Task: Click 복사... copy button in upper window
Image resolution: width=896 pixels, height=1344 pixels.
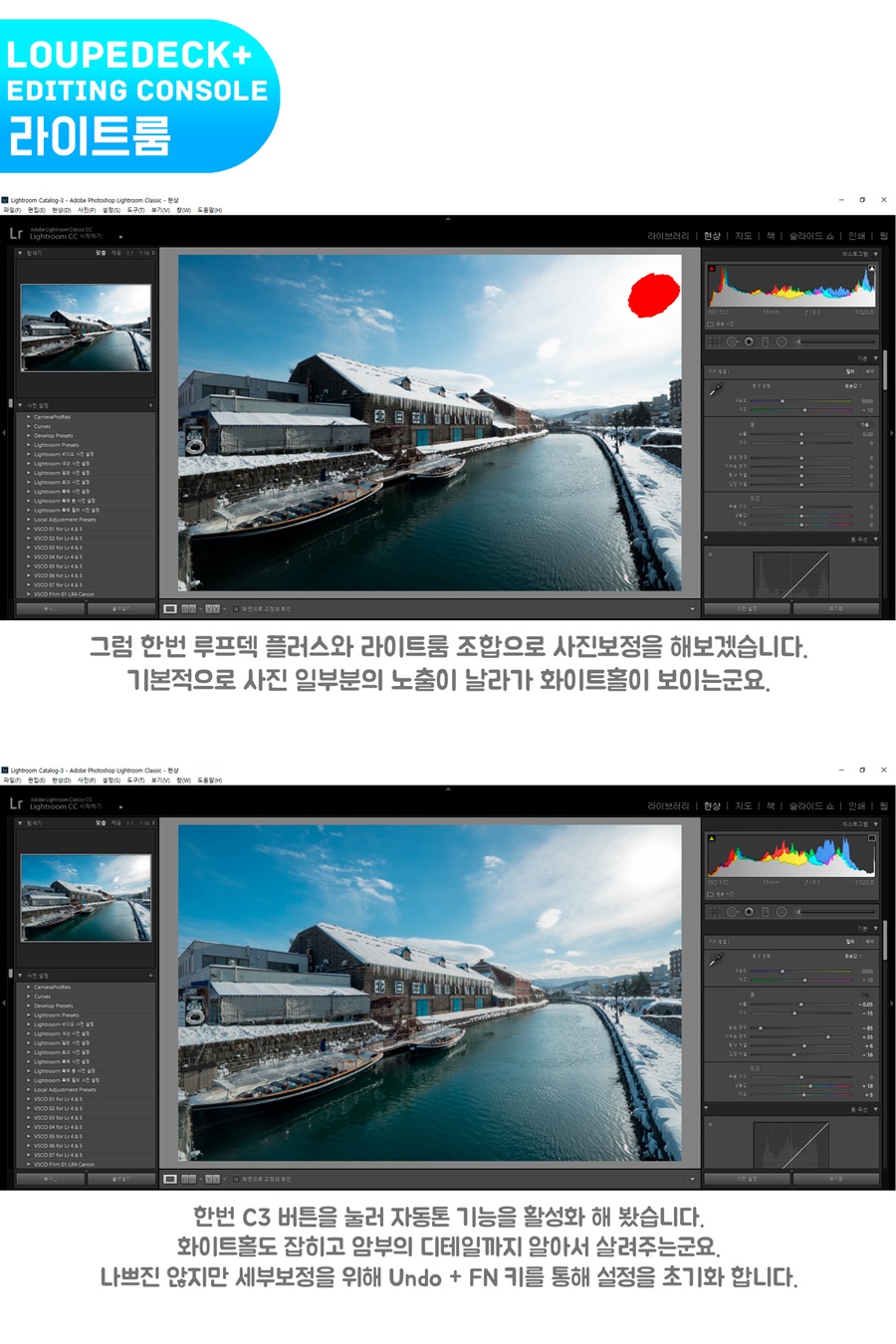Action: [x=50, y=608]
